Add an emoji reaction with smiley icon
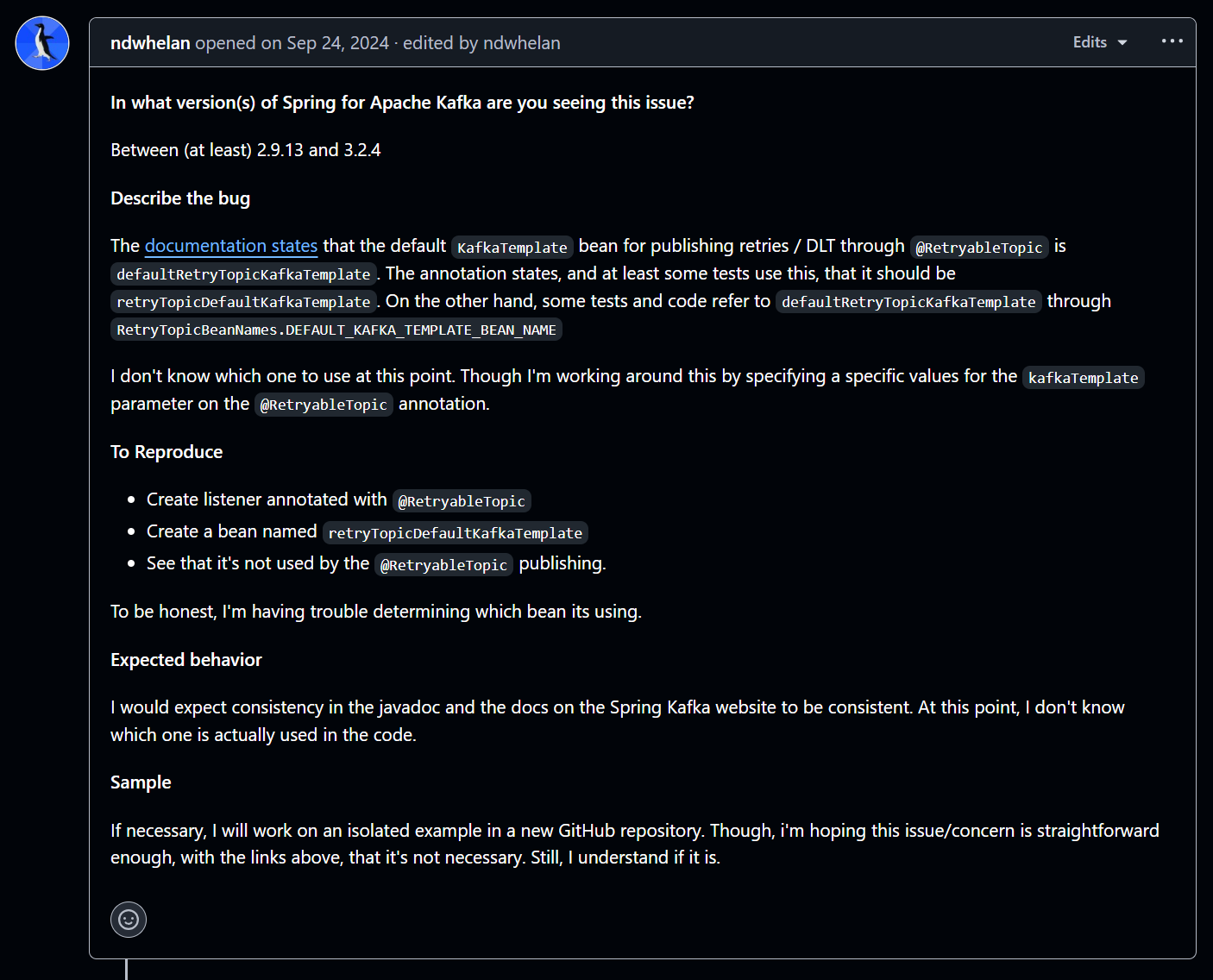1213x980 pixels. coord(129,919)
